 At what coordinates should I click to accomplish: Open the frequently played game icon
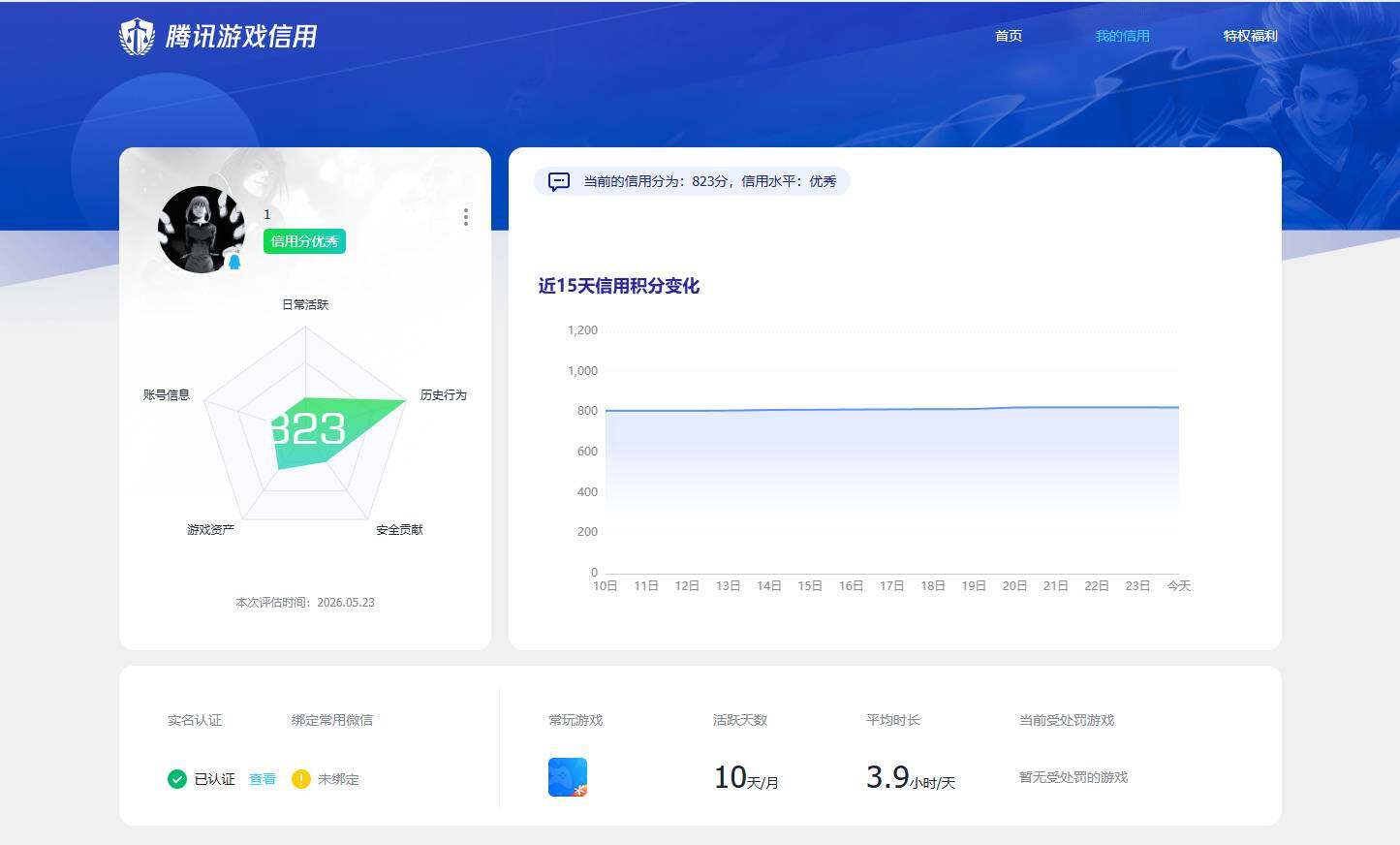(568, 777)
